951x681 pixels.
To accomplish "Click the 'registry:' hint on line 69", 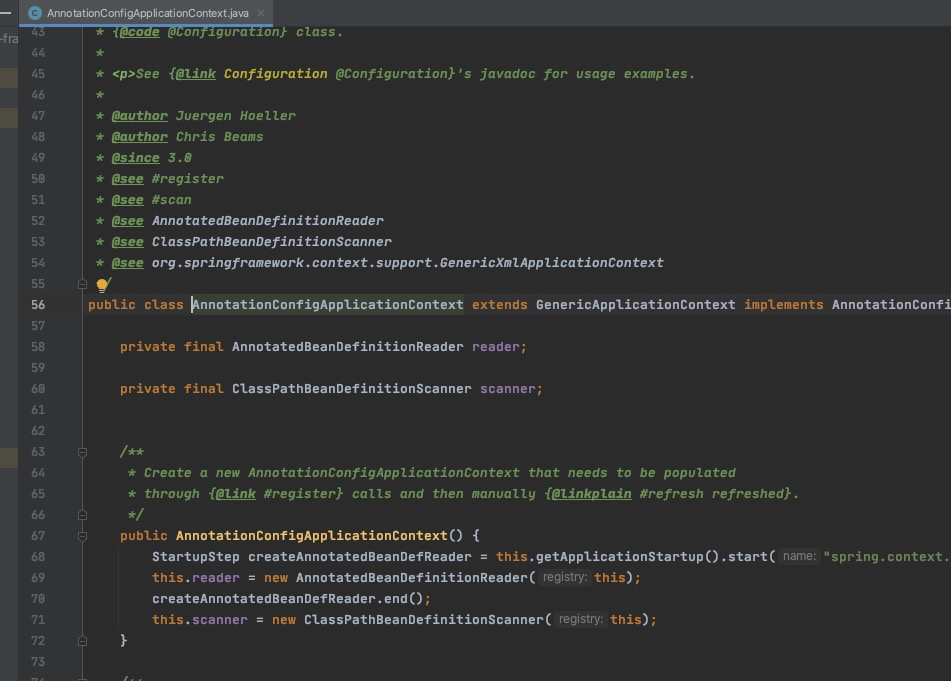I will point(565,577).
